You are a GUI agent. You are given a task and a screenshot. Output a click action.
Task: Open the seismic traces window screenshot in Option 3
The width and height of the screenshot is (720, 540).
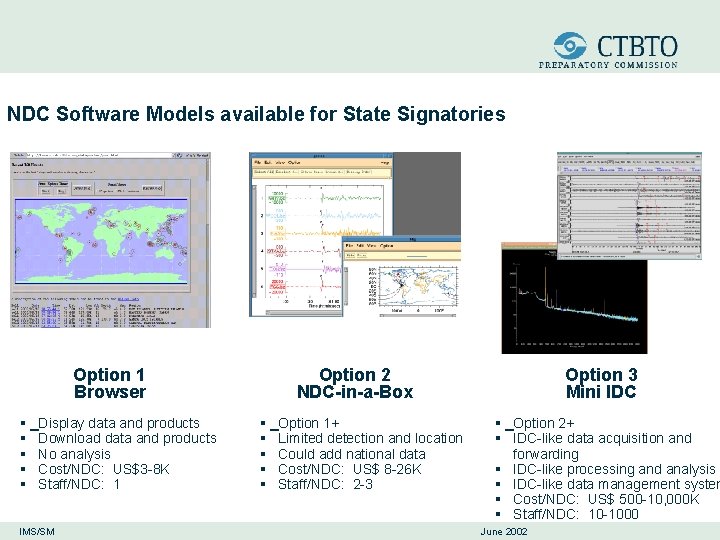[x=629, y=206]
